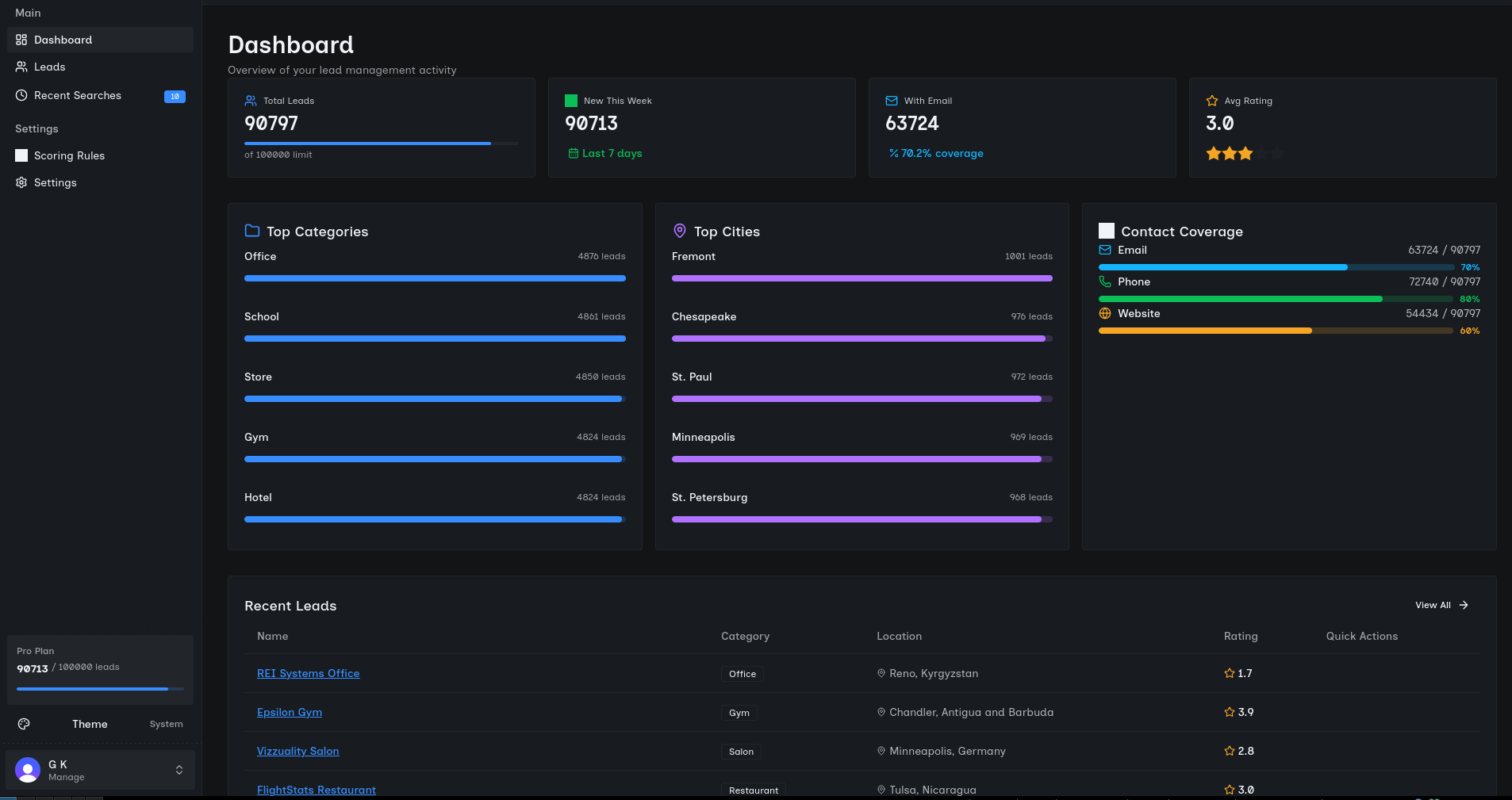Click the Scoring Rules square icon
Viewport: 1512px width, 800px height.
[x=21, y=155]
